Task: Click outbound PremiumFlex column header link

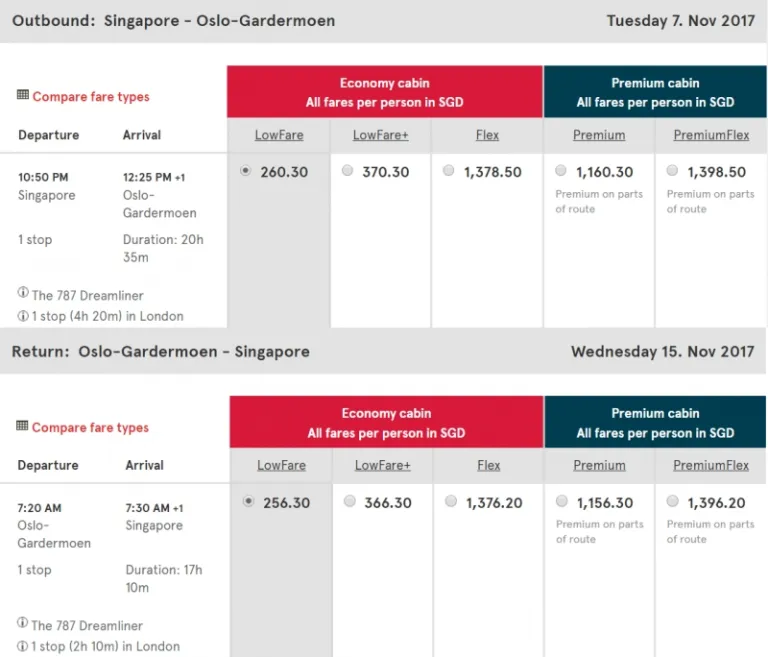Action: point(711,135)
